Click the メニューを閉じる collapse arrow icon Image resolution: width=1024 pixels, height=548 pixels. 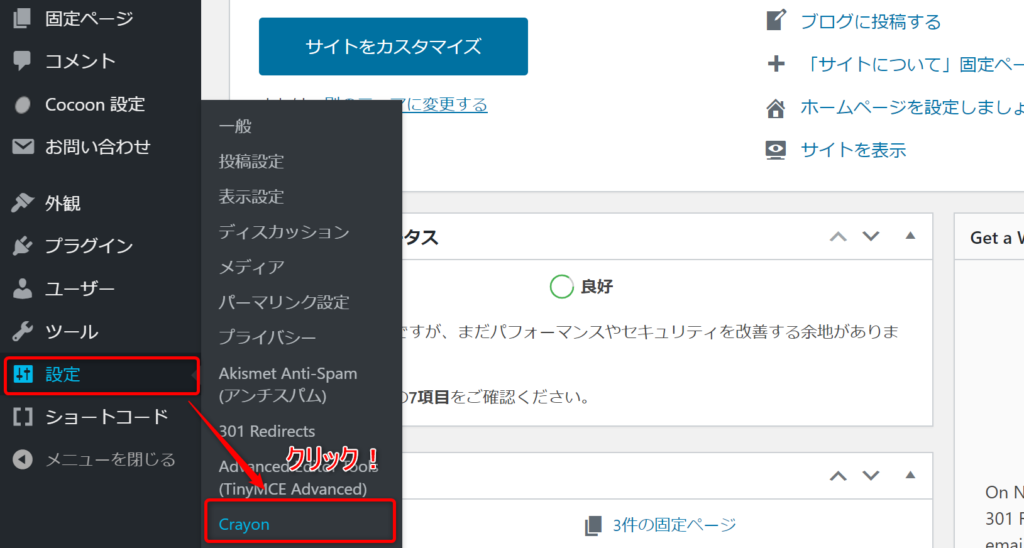click(x=22, y=460)
